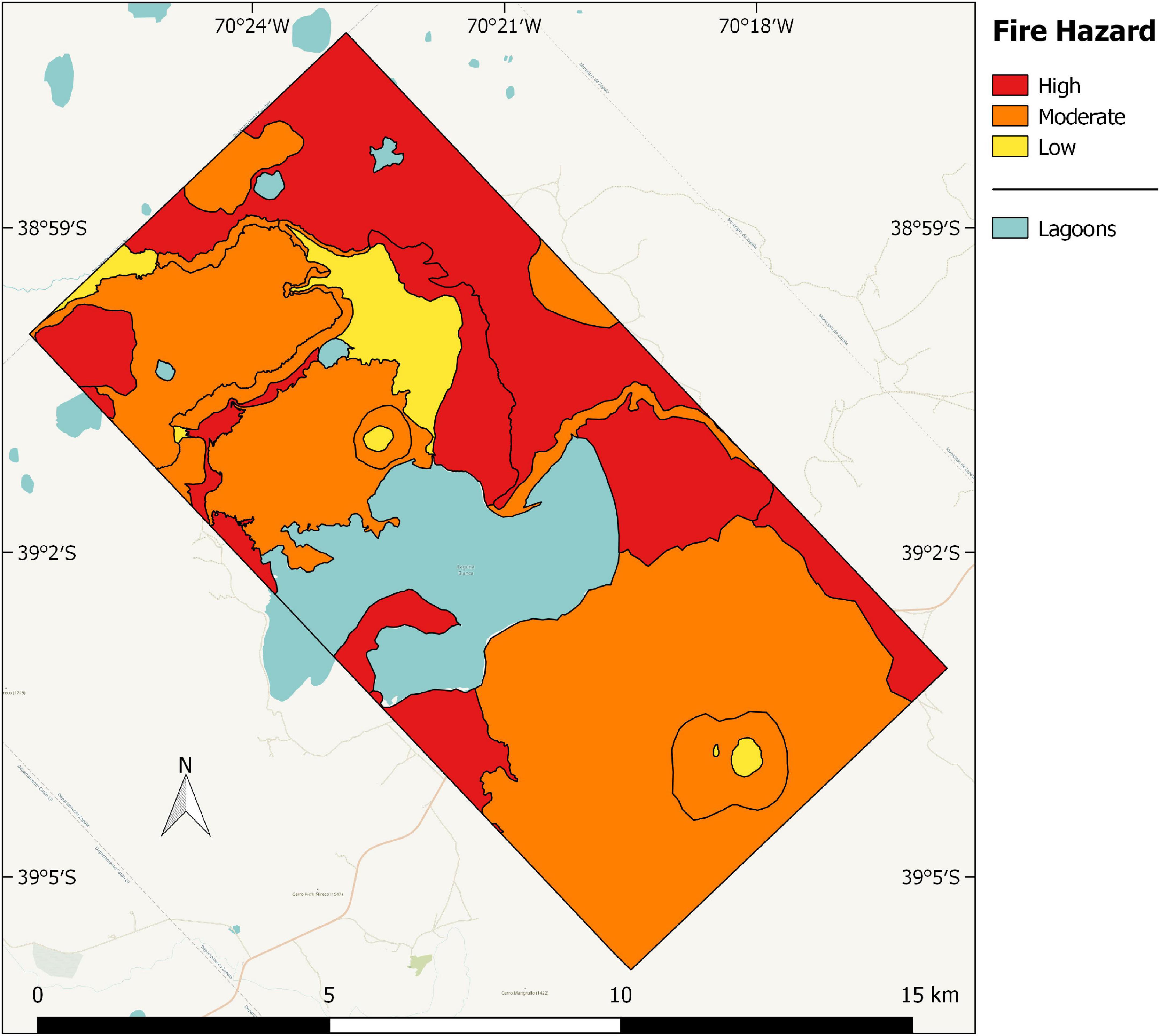Click the 'Lagoons' legend label
Image resolution: width=1160 pixels, height=1036 pixels.
pos(1077,229)
